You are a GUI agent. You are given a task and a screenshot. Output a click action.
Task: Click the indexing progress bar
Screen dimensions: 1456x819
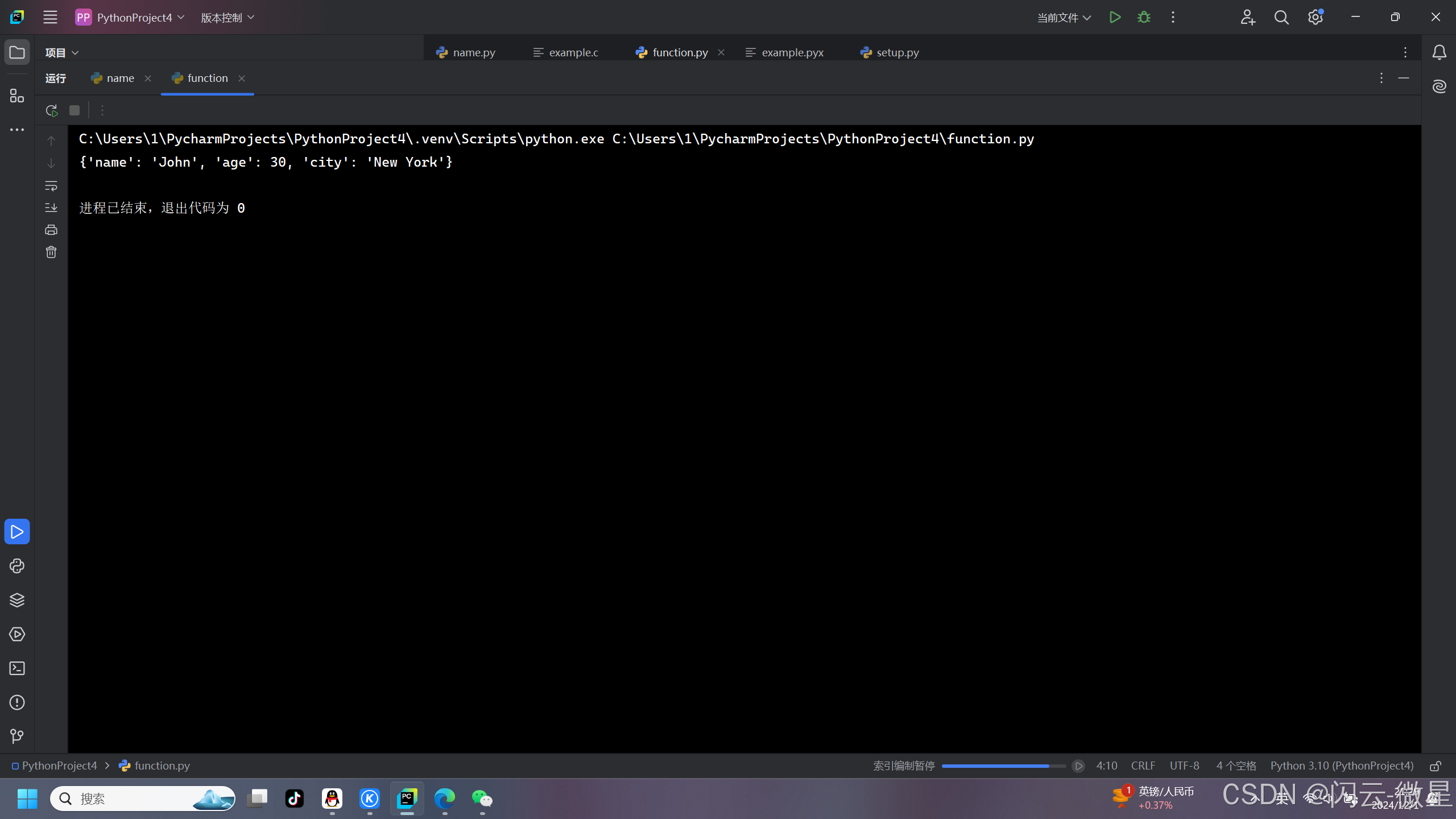click(x=1004, y=766)
